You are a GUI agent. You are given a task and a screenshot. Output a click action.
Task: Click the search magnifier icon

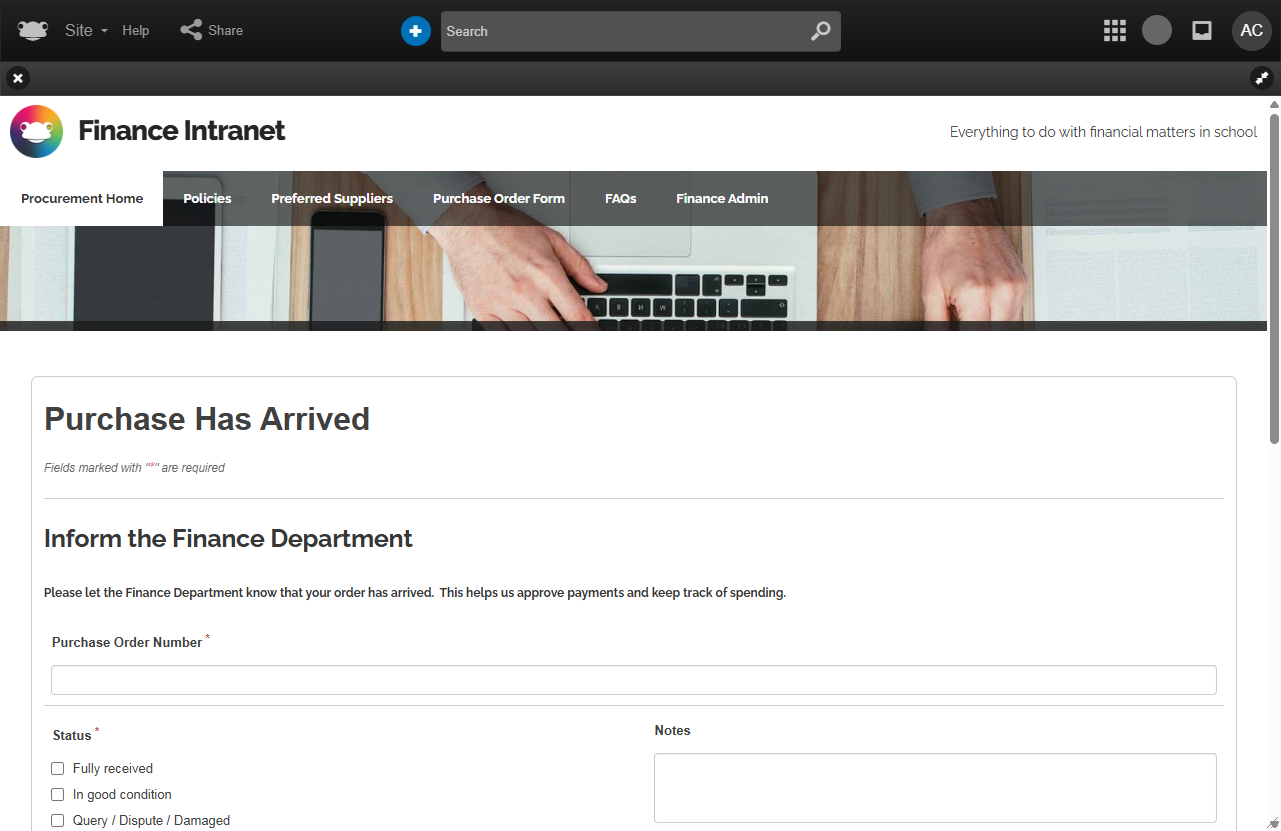820,31
